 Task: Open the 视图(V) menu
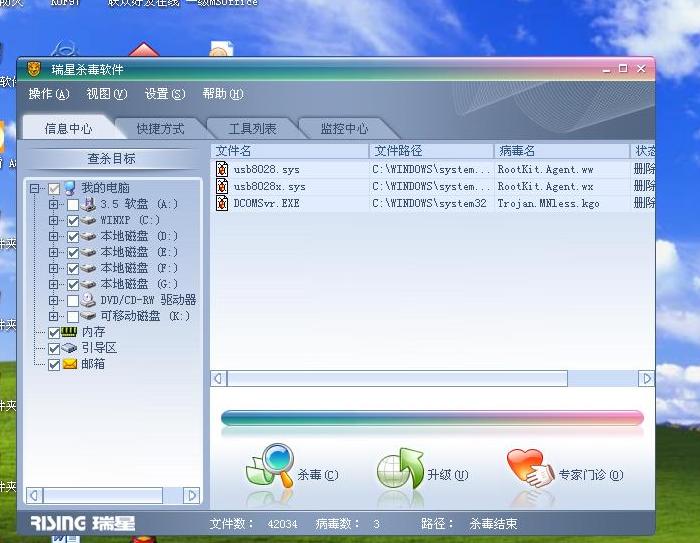point(107,94)
